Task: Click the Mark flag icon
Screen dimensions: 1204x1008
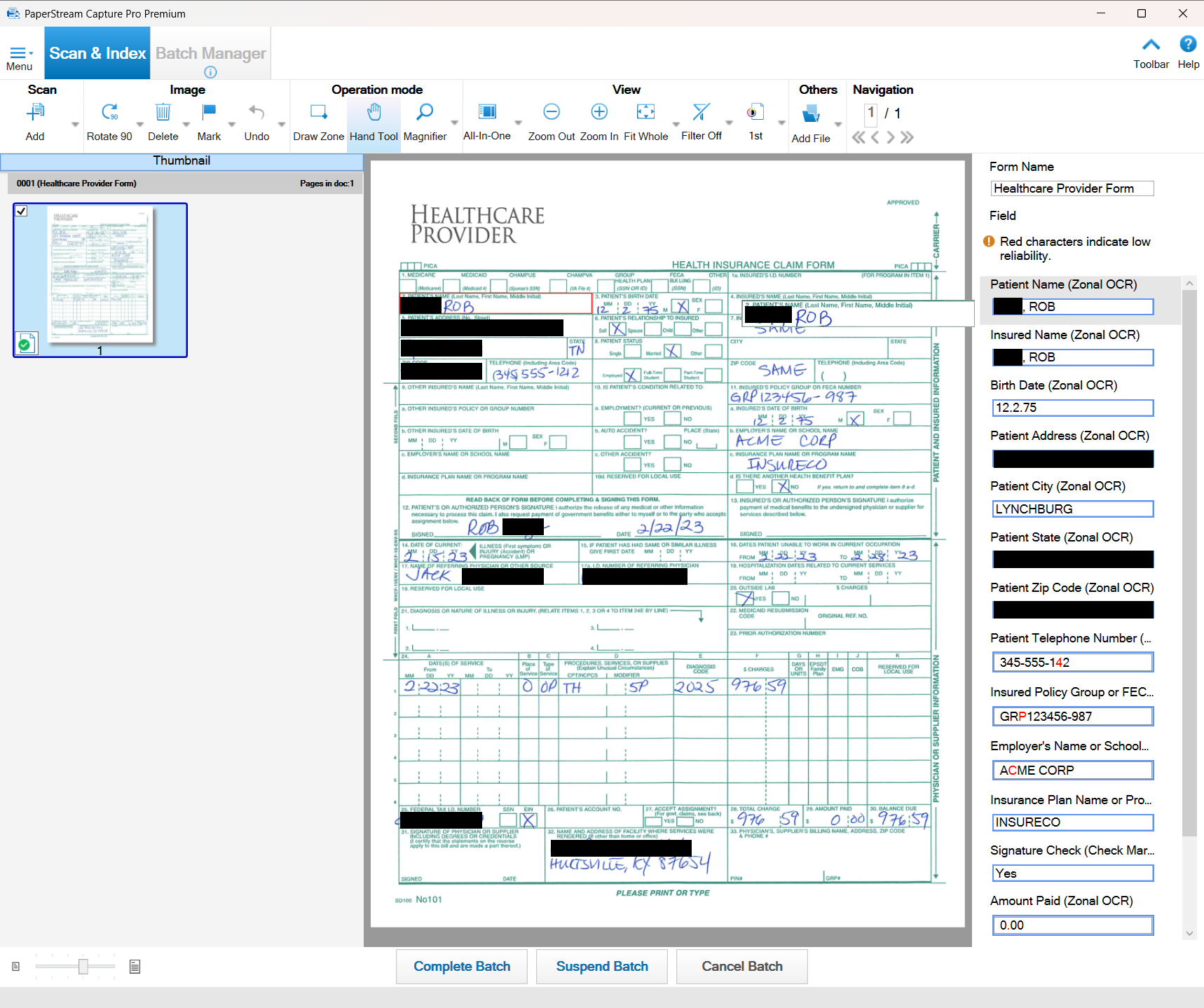Action: pyautogui.click(x=209, y=112)
